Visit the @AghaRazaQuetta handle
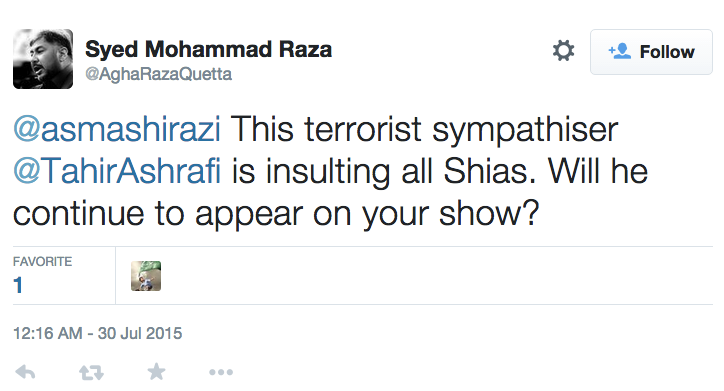This screenshot has height=391, width=724. coord(158,74)
